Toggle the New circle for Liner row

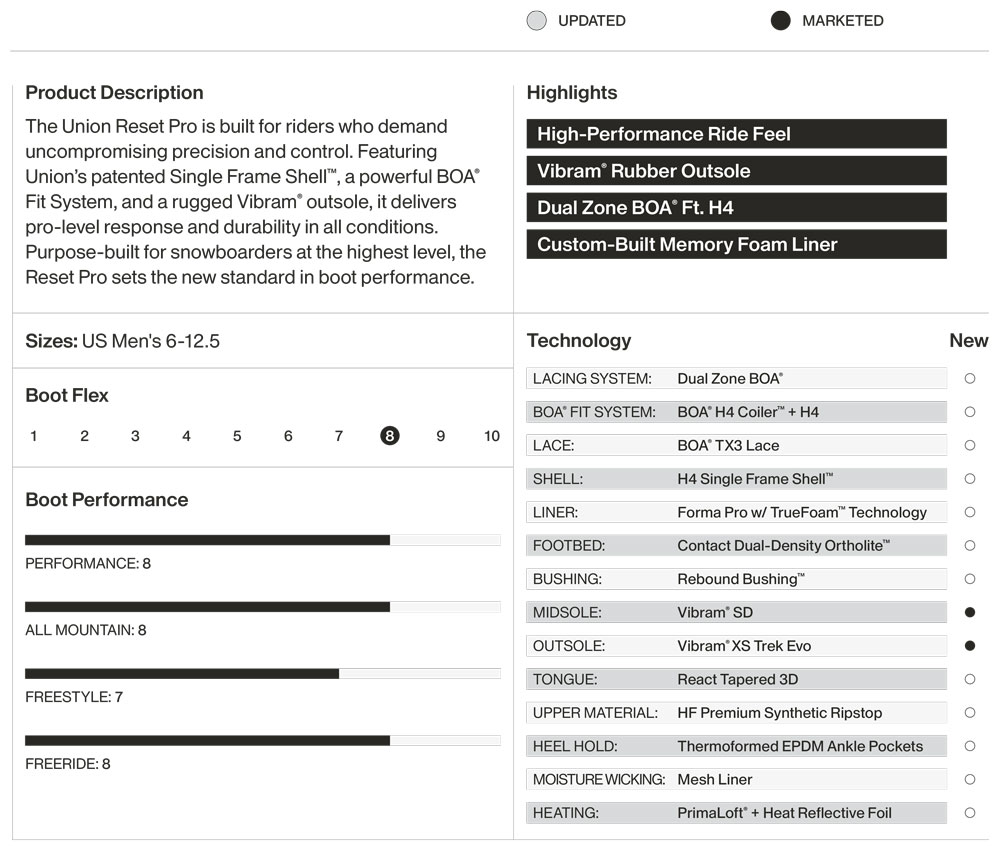click(x=969, y=512)
